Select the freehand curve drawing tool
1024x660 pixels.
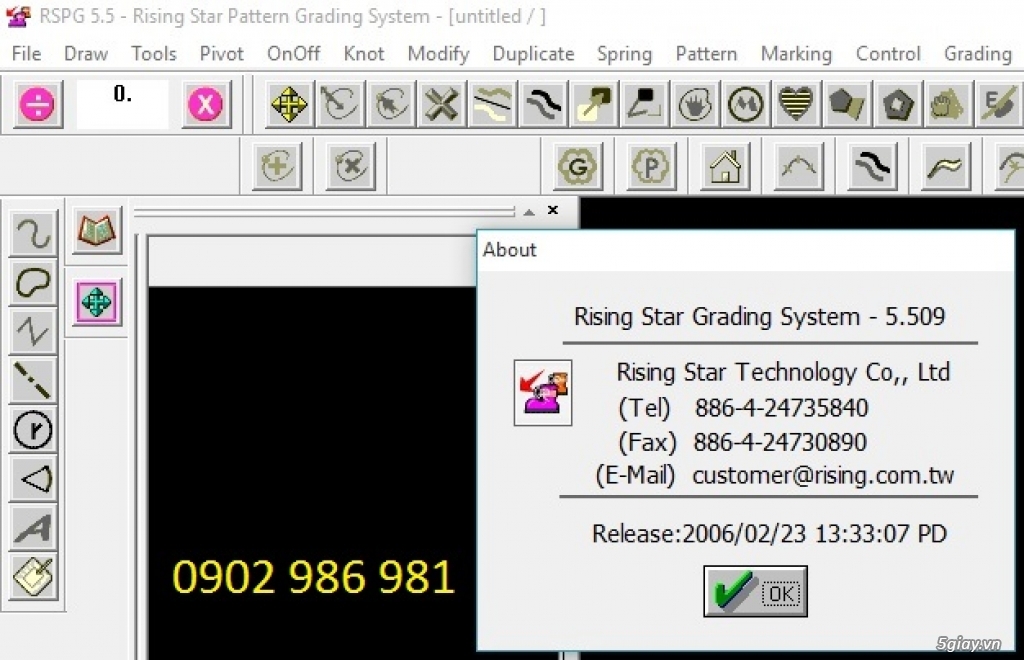tap(33, 232)
